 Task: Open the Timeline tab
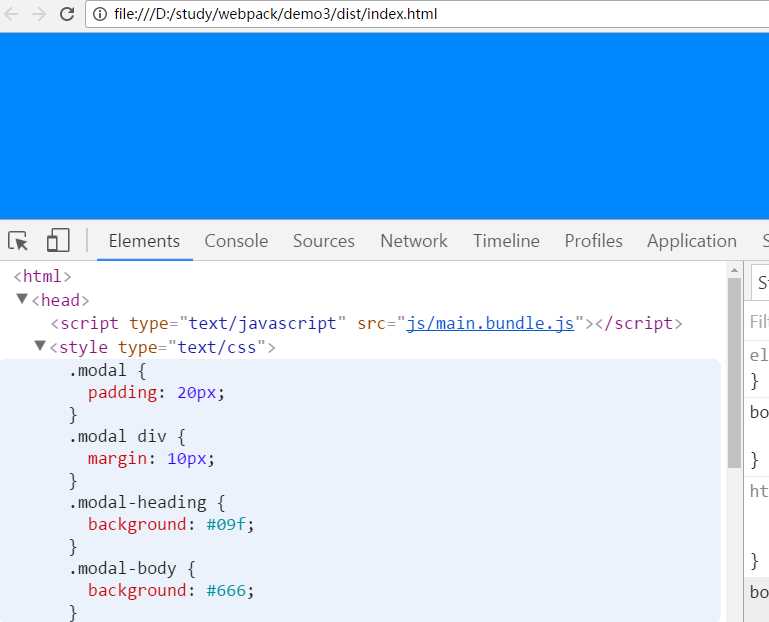click(x=506, y=241)
